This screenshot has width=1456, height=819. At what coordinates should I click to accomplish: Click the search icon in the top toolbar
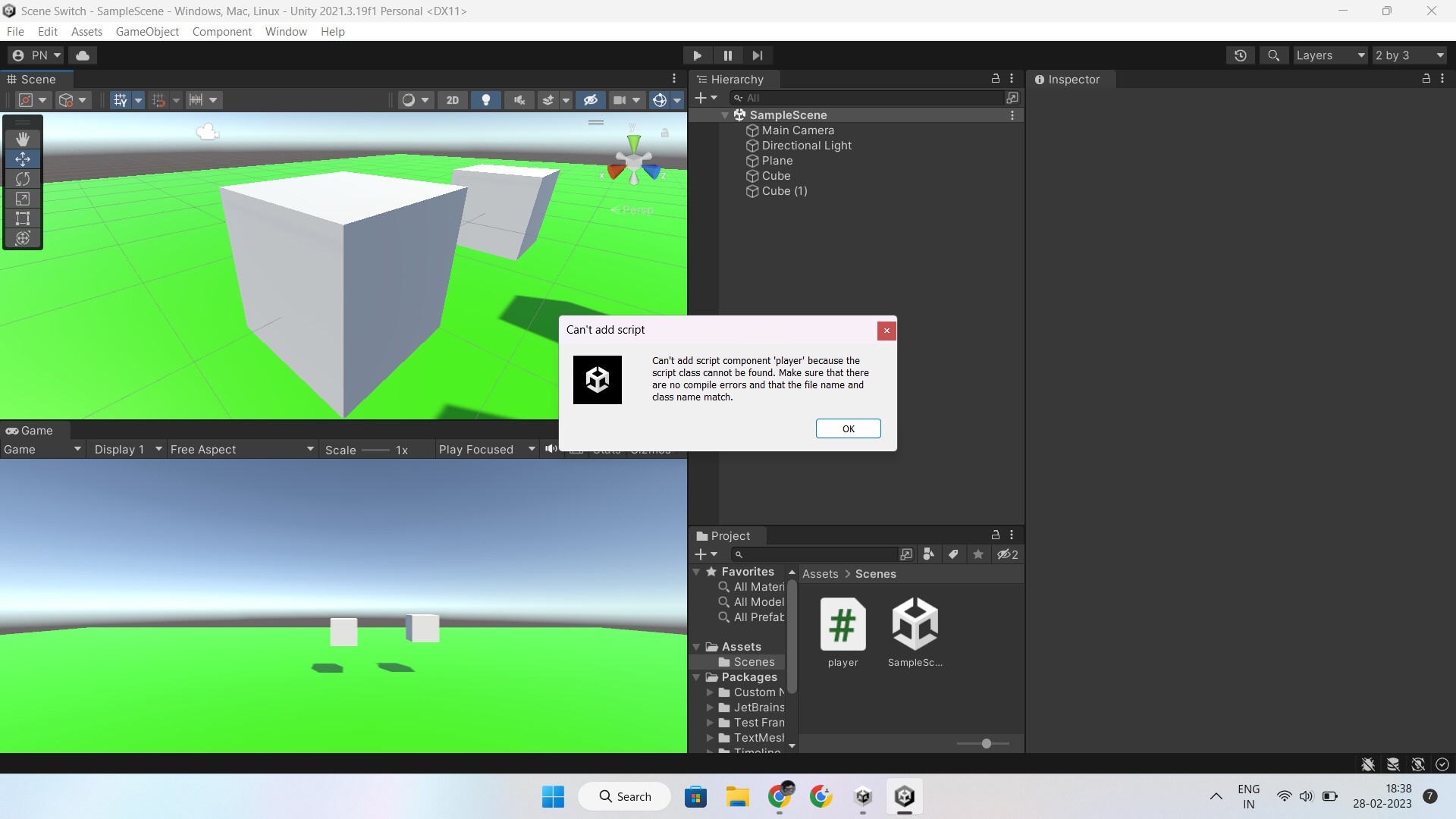1274,55
